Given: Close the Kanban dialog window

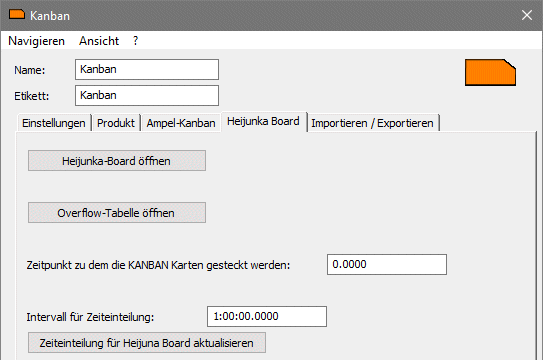Looking at the screenshot, I should pyautogui.click(x=527, y=15).
